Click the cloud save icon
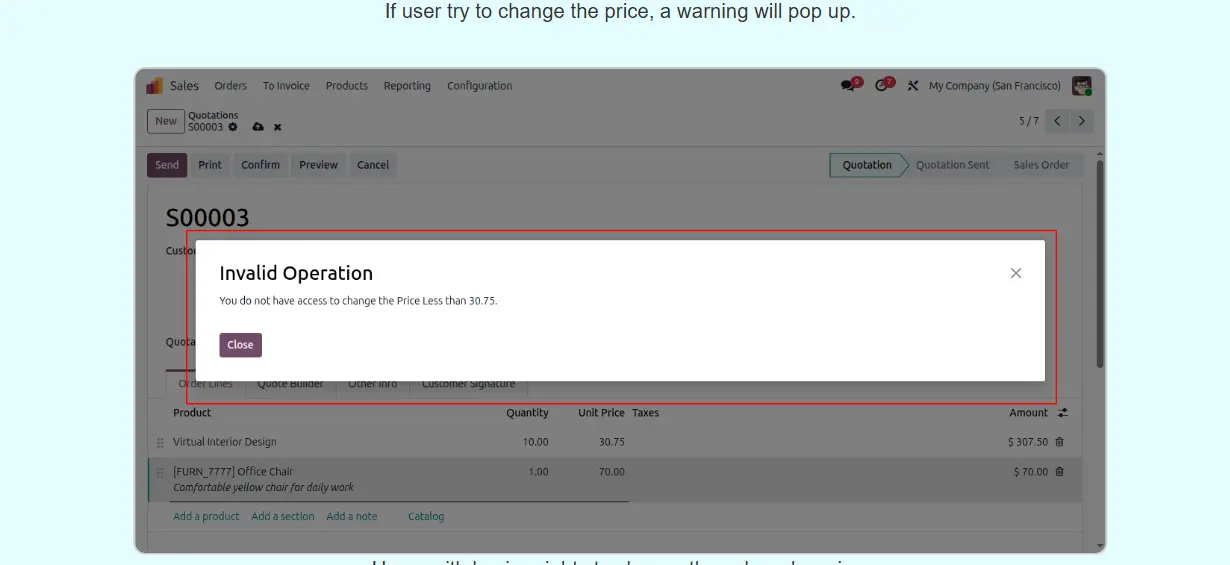This screenshot has height=565, width=1230. point(258,127)
